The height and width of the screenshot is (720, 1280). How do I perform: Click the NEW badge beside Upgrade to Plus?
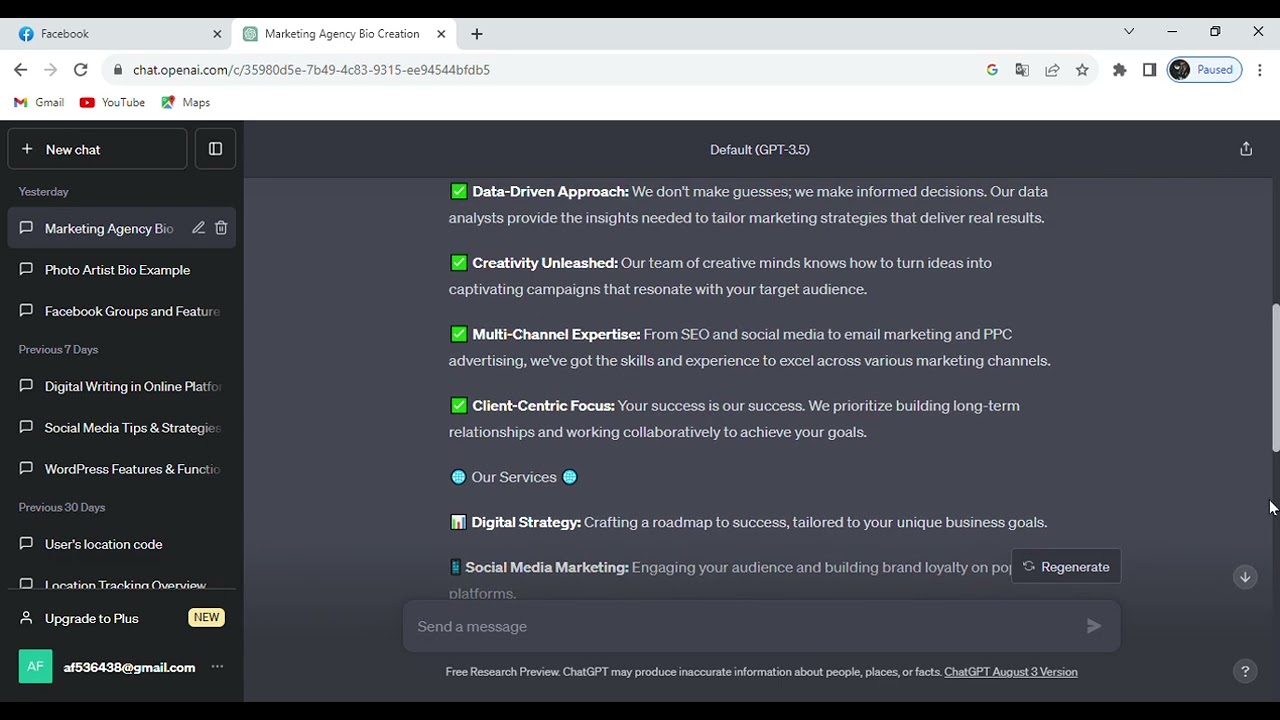206,617
